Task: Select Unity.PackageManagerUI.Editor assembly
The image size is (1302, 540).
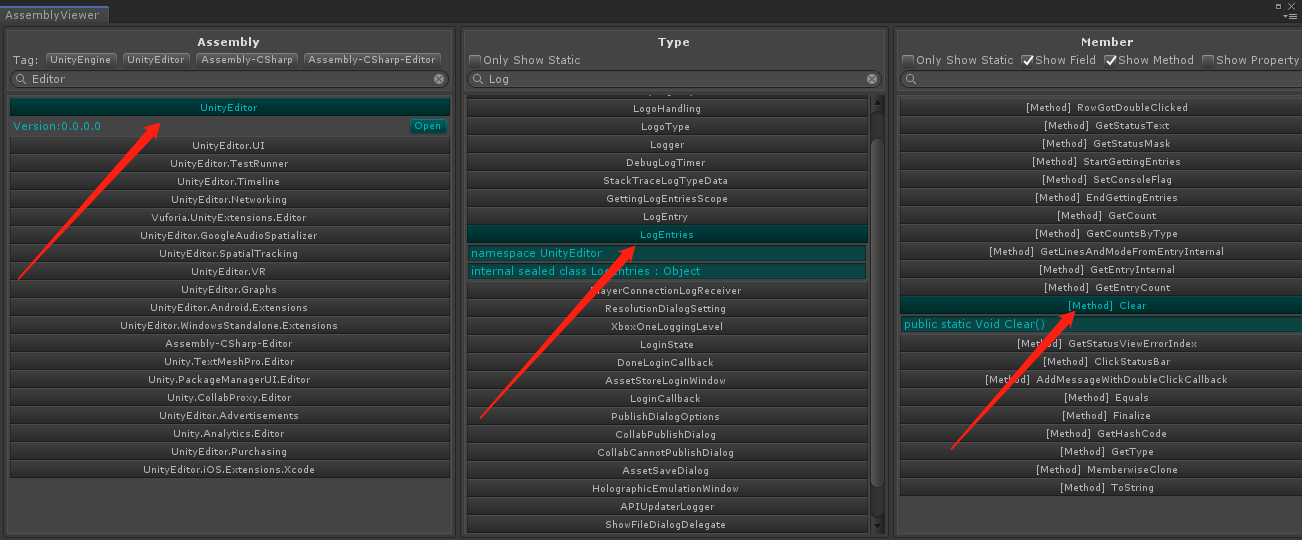Action: point(229,379)
